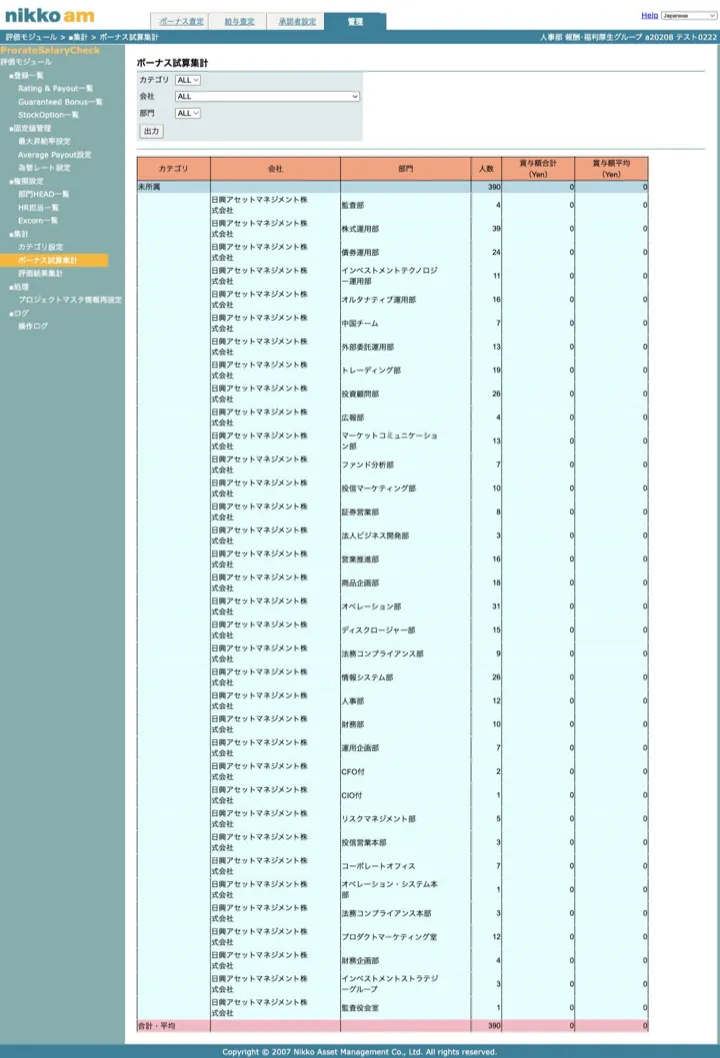Open Average Payout設定 in sidebar
The width and height of the screenshot is (720, 1058).
pos(54,155)
